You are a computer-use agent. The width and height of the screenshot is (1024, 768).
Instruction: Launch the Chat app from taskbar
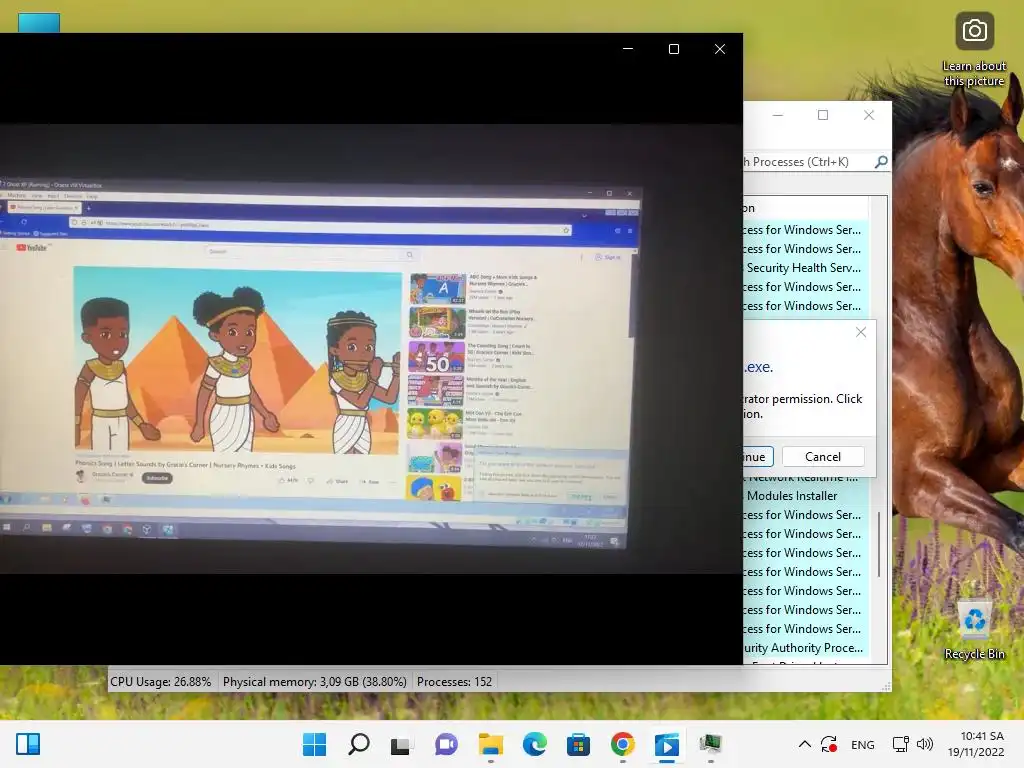(445, 744)
